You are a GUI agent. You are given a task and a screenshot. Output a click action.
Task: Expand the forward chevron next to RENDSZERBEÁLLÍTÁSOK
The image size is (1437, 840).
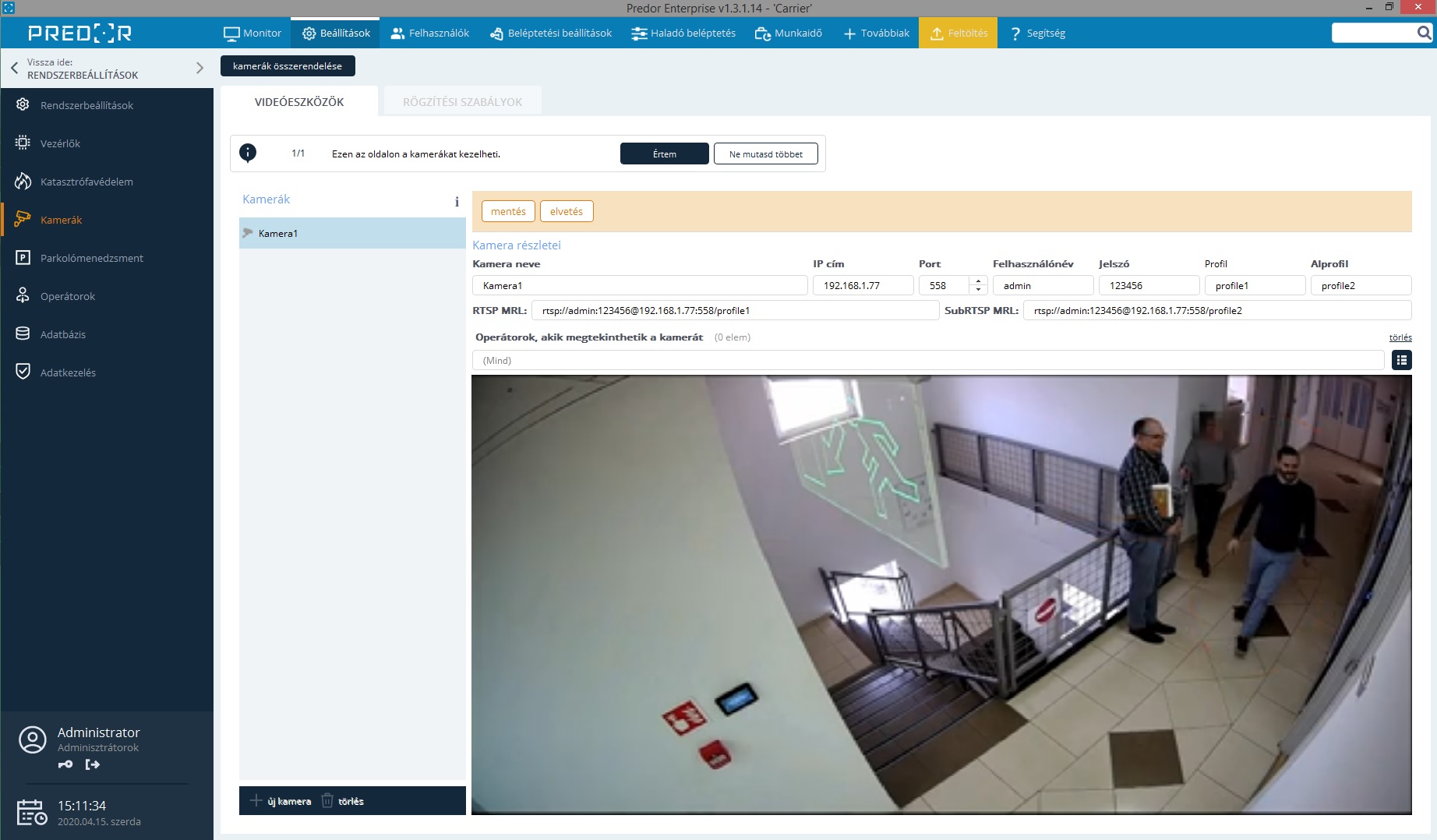pos(199,68)
